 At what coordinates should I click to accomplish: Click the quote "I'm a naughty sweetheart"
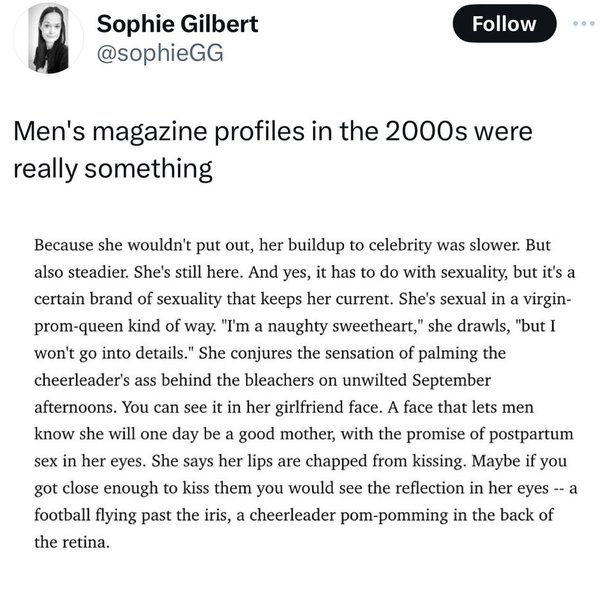click(x=323, y=326)
